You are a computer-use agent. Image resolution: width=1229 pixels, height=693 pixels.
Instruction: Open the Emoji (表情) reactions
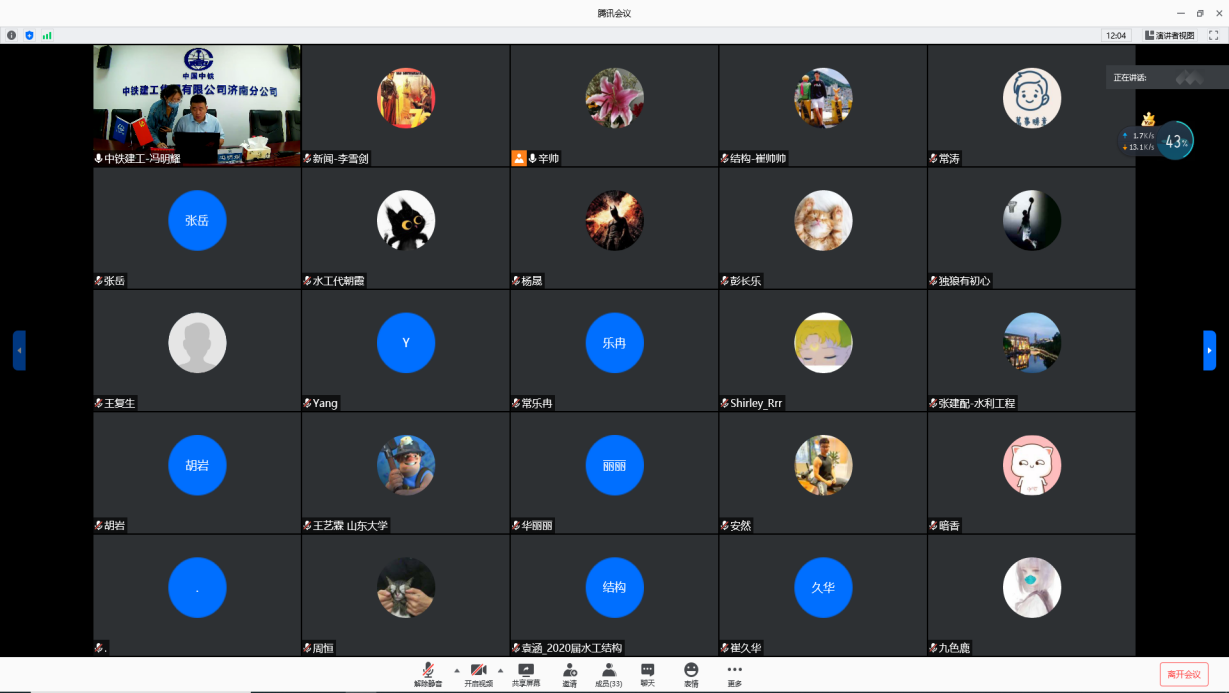pos(691,675)
